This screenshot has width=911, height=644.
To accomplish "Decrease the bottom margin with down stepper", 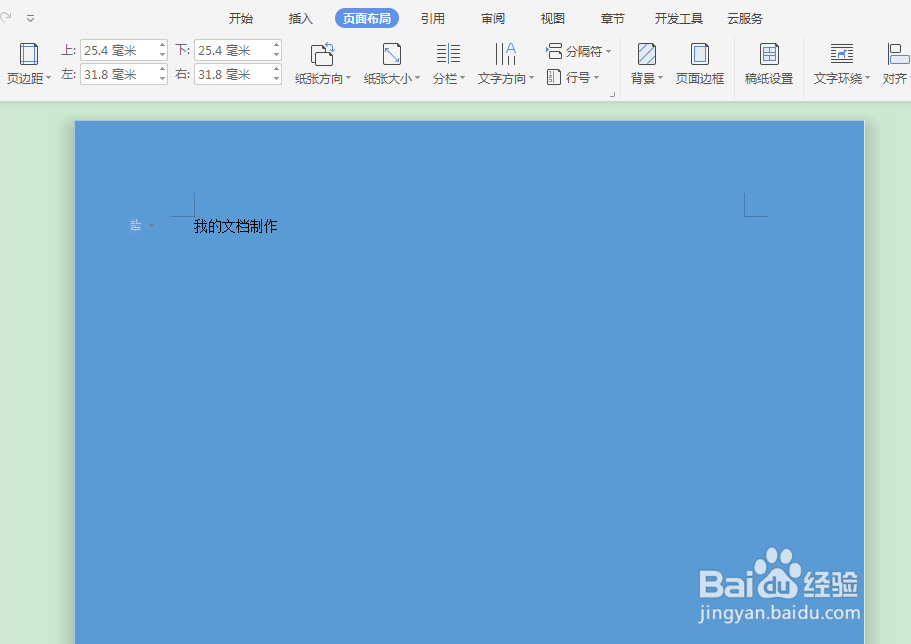I will tap(277, 55).
